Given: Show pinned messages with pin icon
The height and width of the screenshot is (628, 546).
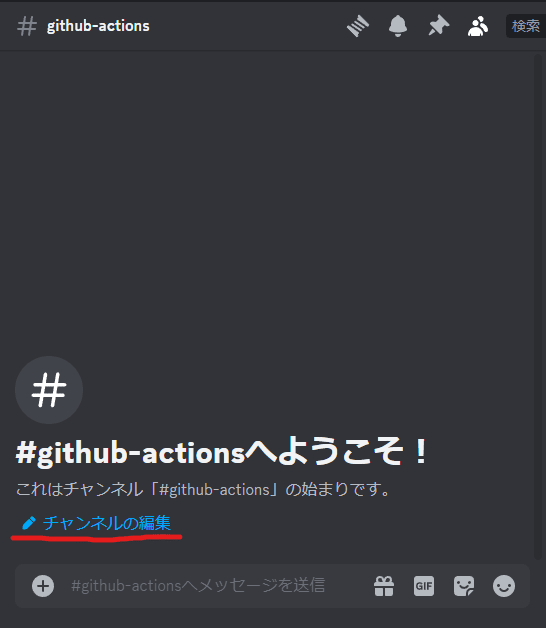Looking at the screenshot, I should (x=438, y=26).
